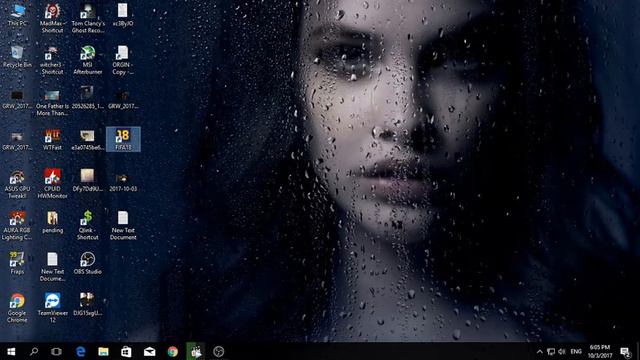The image size is (640, 360).
Task: Open the Recycle Bin
Action: pos(17,57)
